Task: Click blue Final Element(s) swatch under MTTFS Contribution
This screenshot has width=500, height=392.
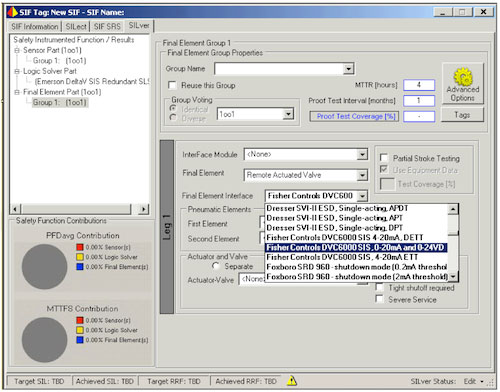Action: (x=80, y=340)
